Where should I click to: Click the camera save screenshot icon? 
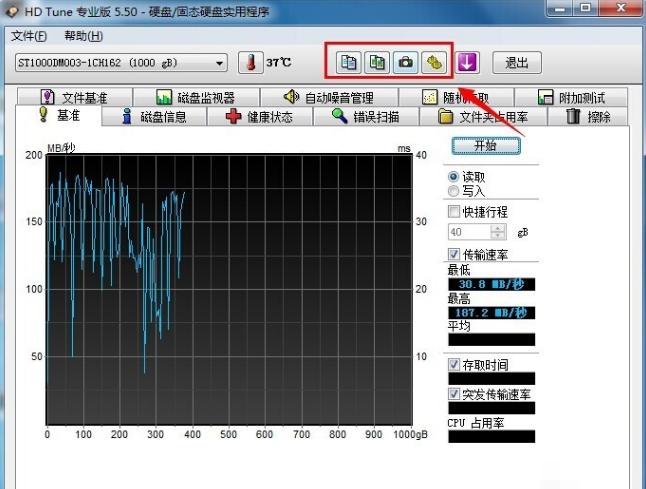click(x=405, y=62)
